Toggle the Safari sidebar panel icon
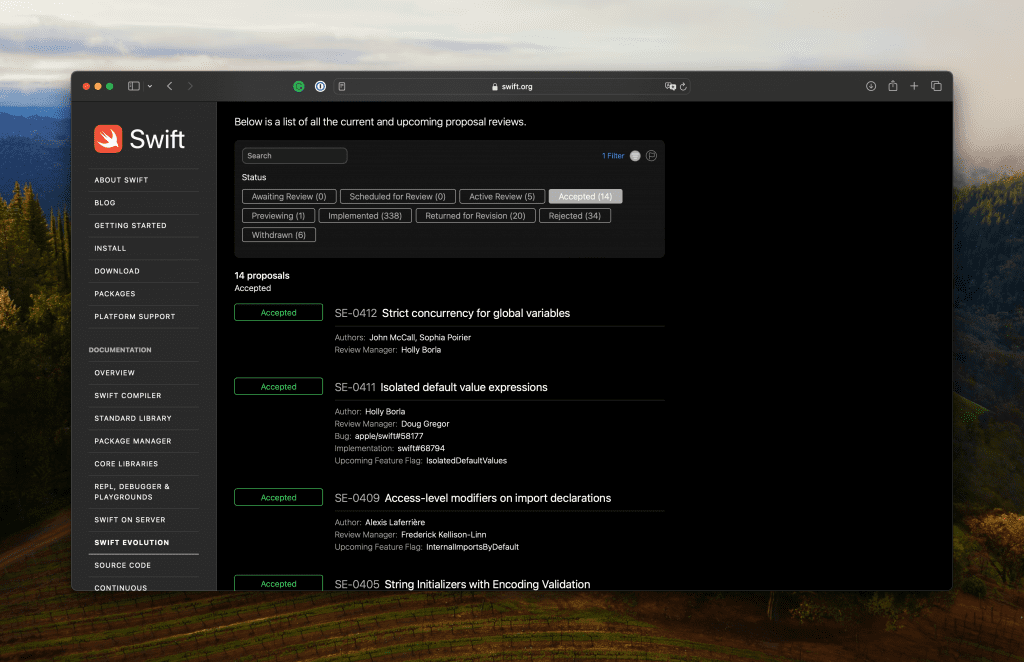 [x=134, y=87]
